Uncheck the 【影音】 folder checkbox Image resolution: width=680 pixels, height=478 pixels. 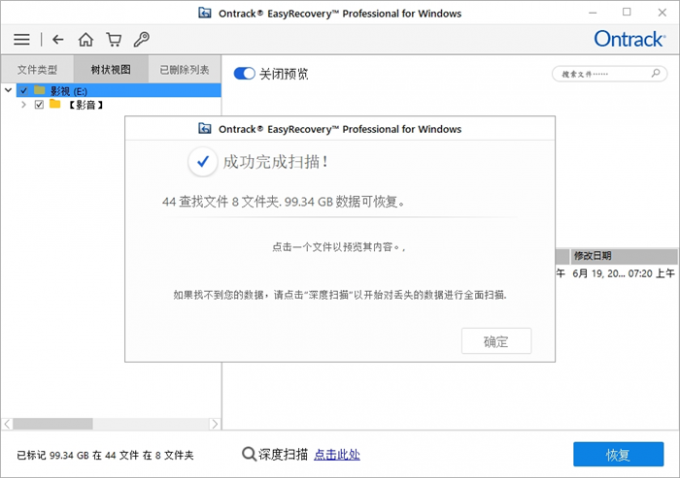[39, 104]
